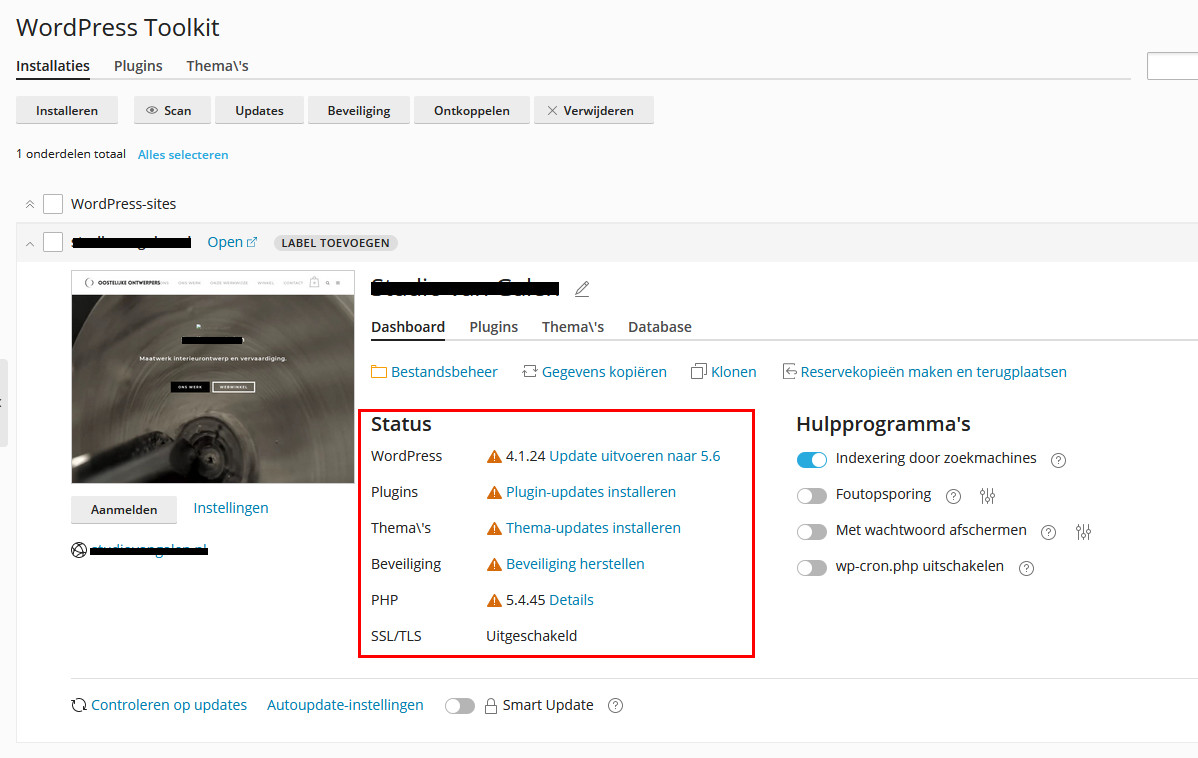Check the WordPress-sites group checkbox
The image size is (1198, 758).
tap(53, 204)
